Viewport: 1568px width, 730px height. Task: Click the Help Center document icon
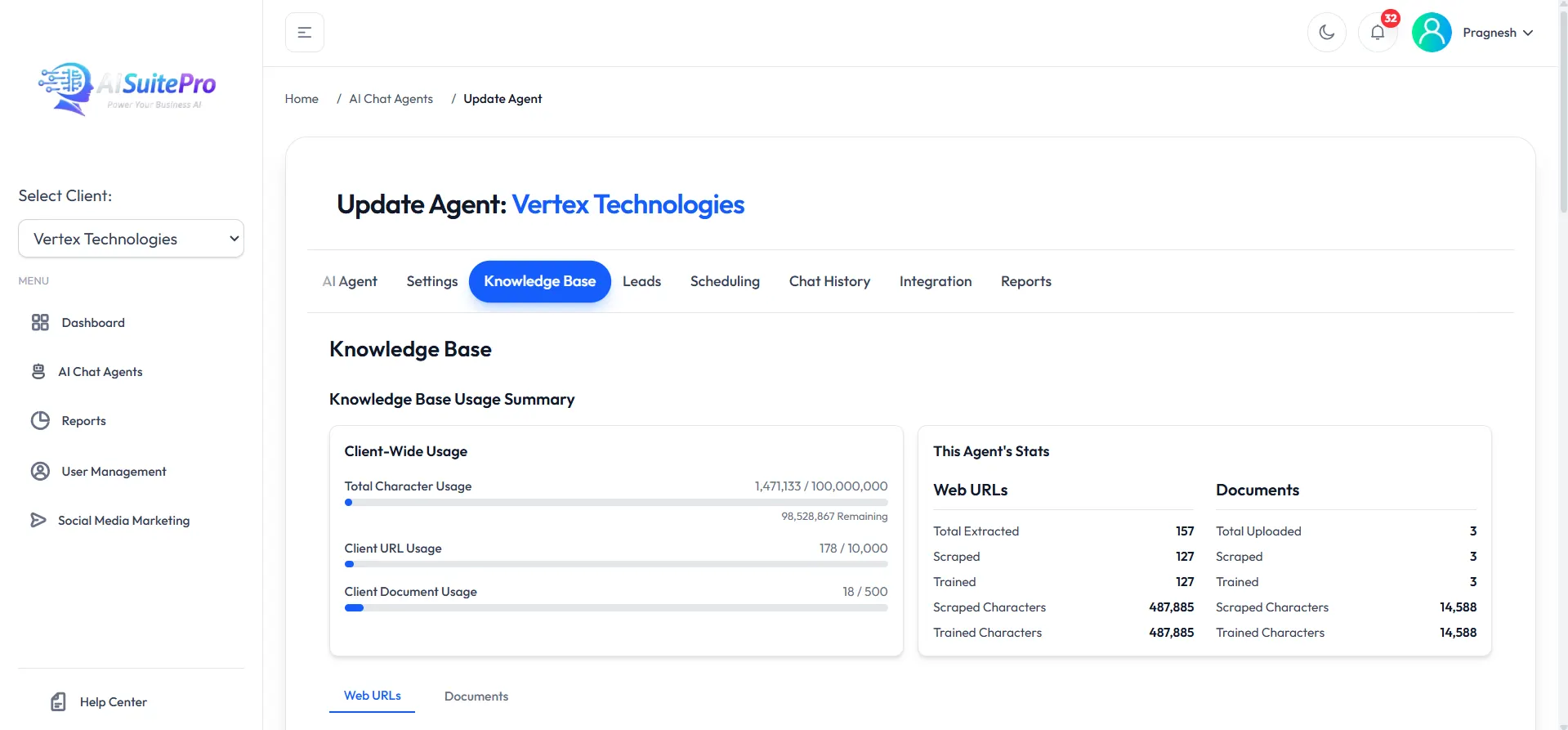[59, 702]
